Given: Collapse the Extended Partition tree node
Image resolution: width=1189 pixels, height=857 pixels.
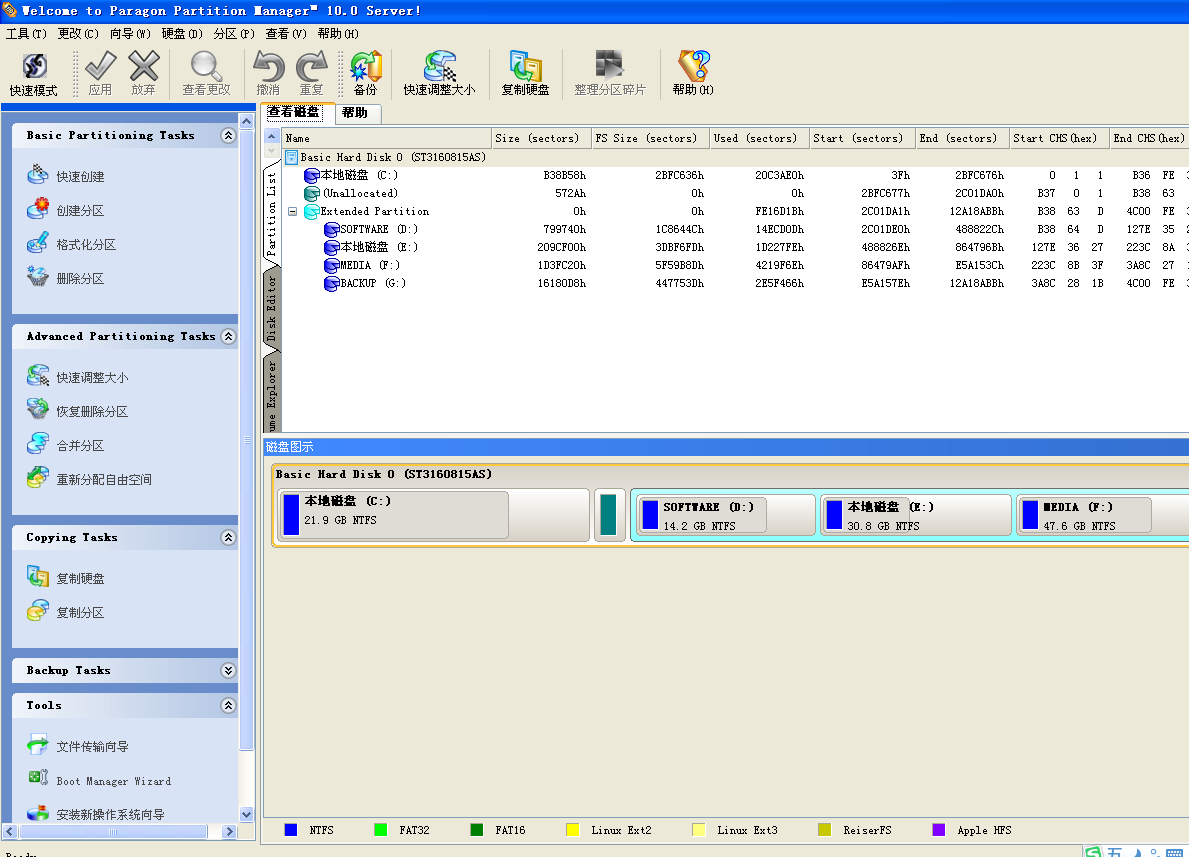Looking at the screenshot, I should click(292, 212).
